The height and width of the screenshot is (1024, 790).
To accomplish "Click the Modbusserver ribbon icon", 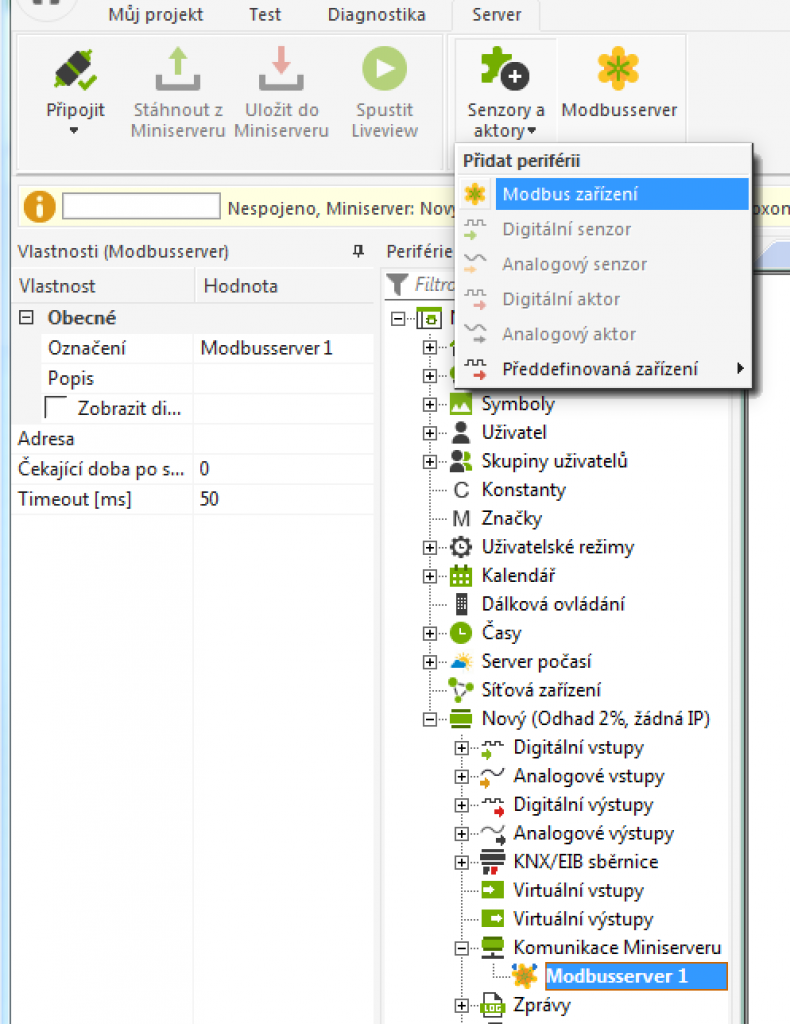I will [618, 68].
